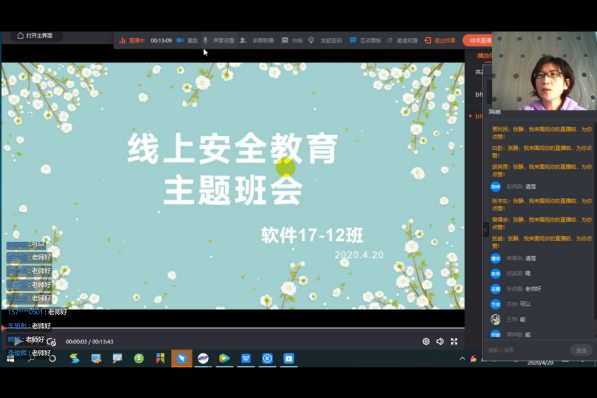Image resolution: width=597 pixels, height=398 pixels.
Task: Open the video player settings gear
Action: pyautogui.click(x=426, y=342)
